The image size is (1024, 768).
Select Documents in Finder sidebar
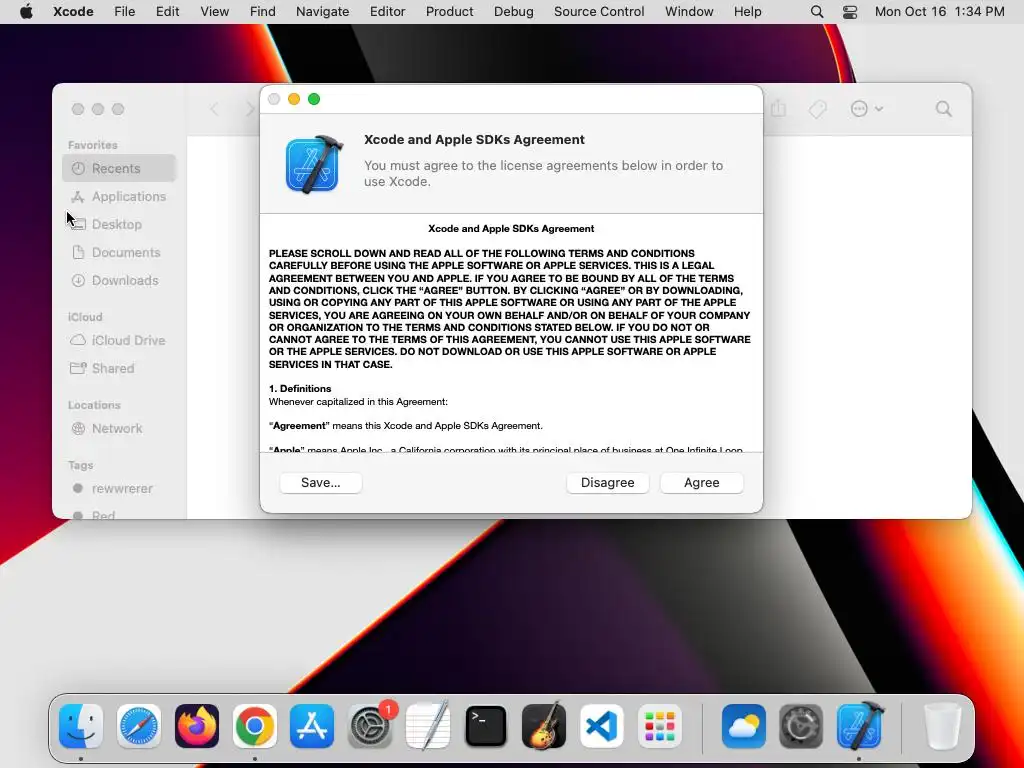(120, 253)
